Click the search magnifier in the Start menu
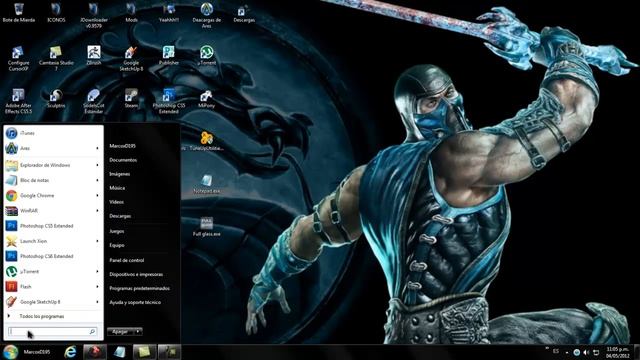The height and width of the screenshot is (360, 640). (92, 331)
